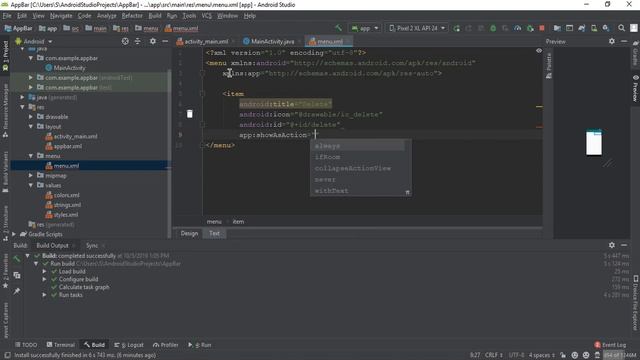Expand the mipmap folder

click(x=31, y=176)
